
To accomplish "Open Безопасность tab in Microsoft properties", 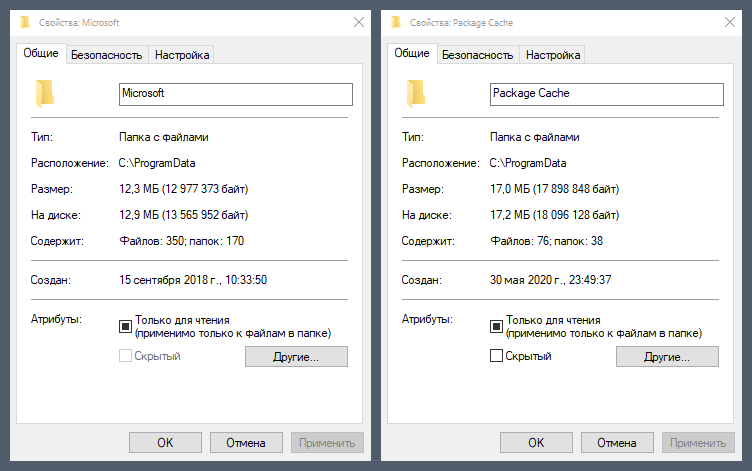I will (x=105, y=55).
